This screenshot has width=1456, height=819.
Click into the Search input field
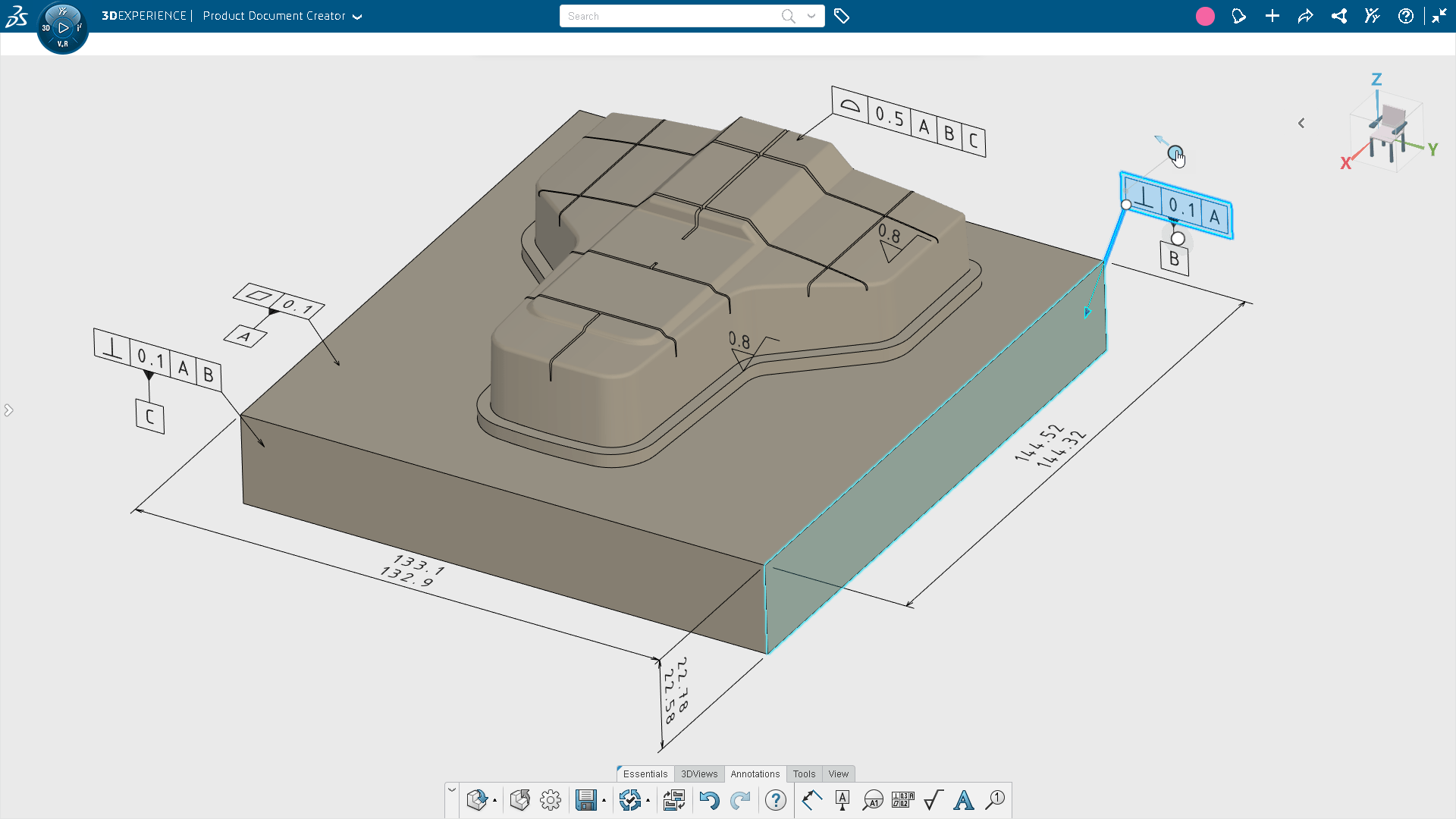[672, 16]
